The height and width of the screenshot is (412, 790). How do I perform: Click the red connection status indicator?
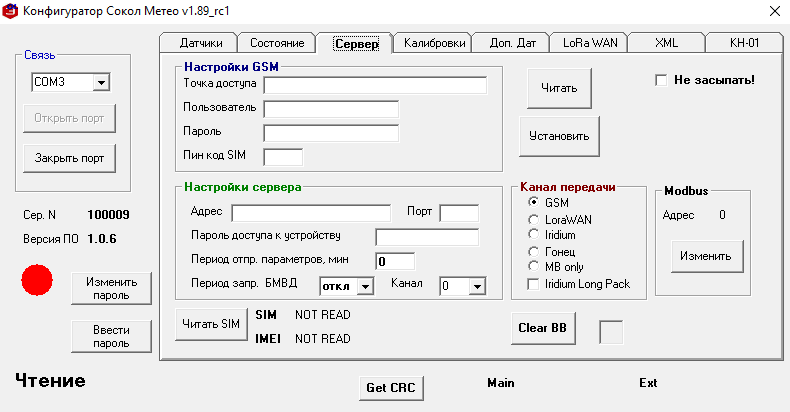37,280
